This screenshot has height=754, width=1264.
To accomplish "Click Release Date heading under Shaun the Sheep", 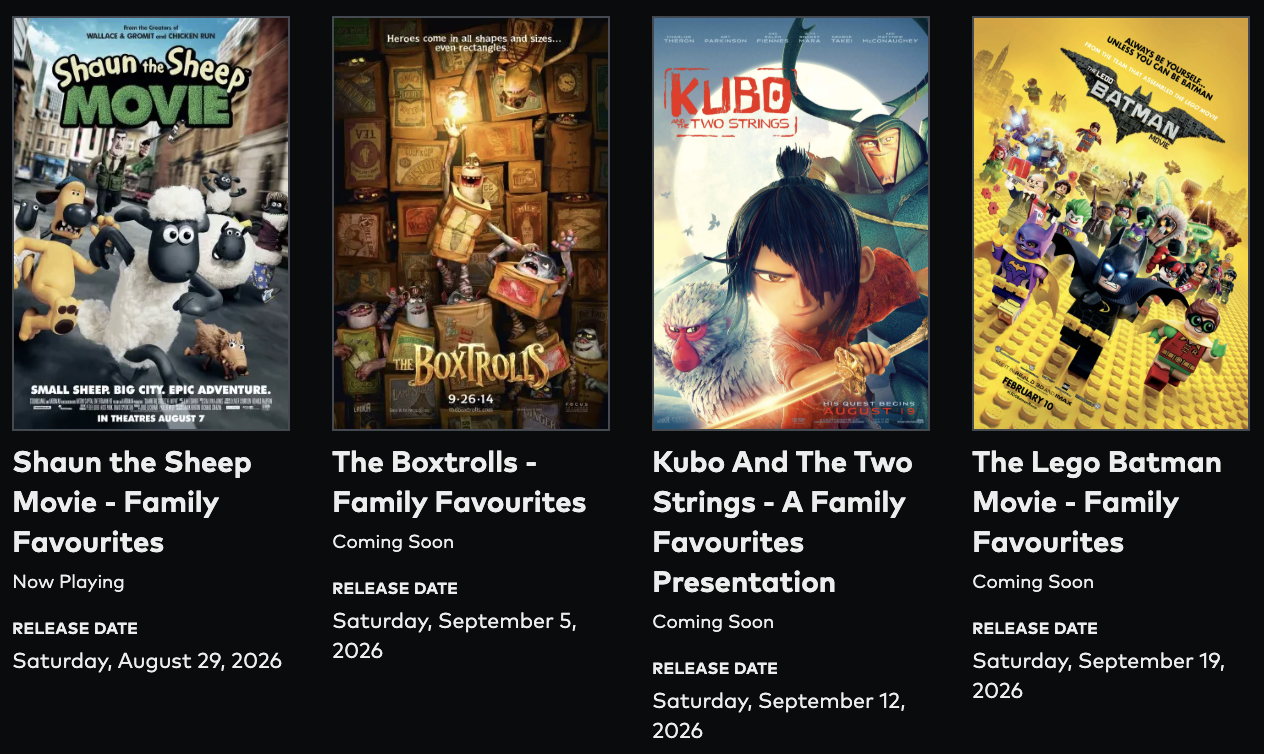I will (75, 629).
